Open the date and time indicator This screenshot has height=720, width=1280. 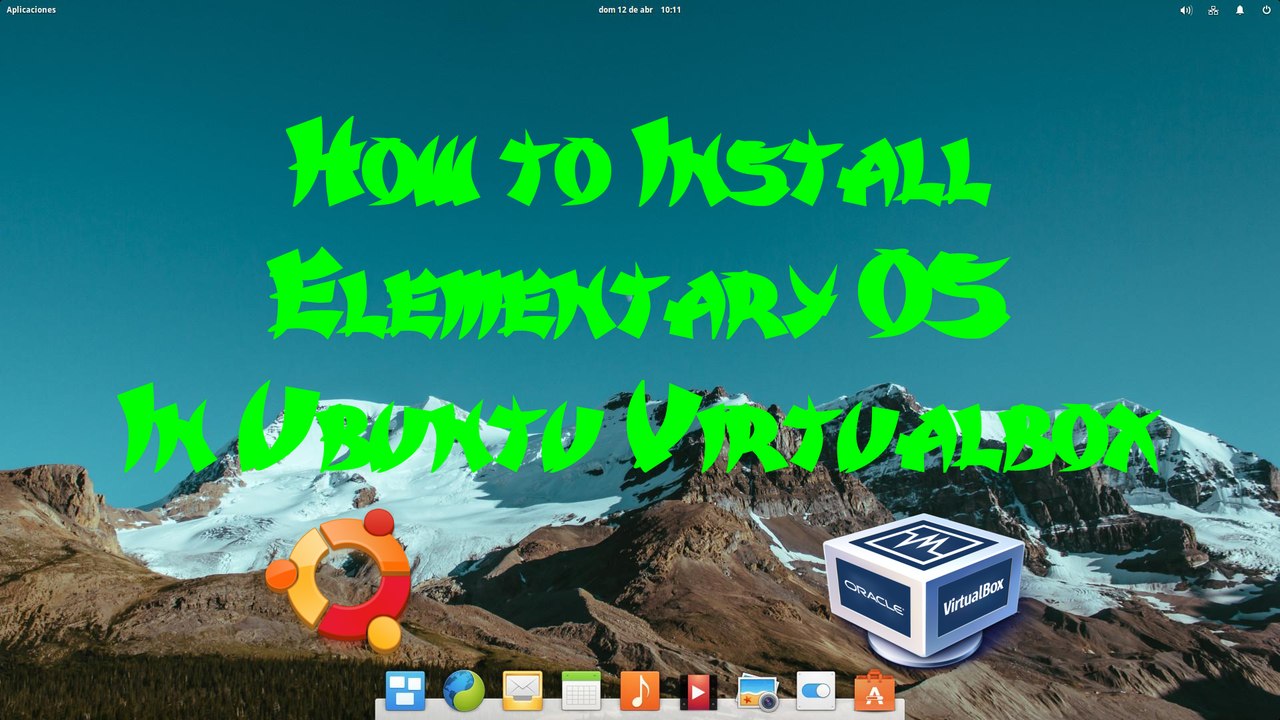coord(640,10)
